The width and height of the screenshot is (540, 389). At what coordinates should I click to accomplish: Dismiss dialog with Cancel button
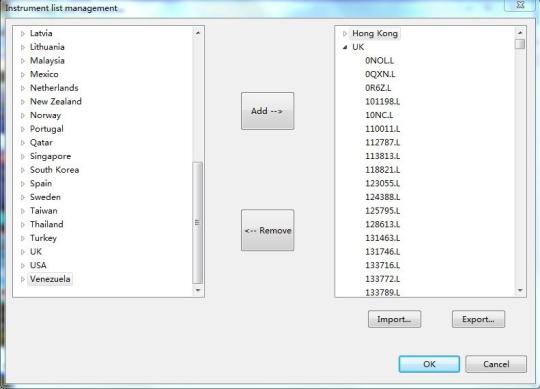click(x=496, y=364)
